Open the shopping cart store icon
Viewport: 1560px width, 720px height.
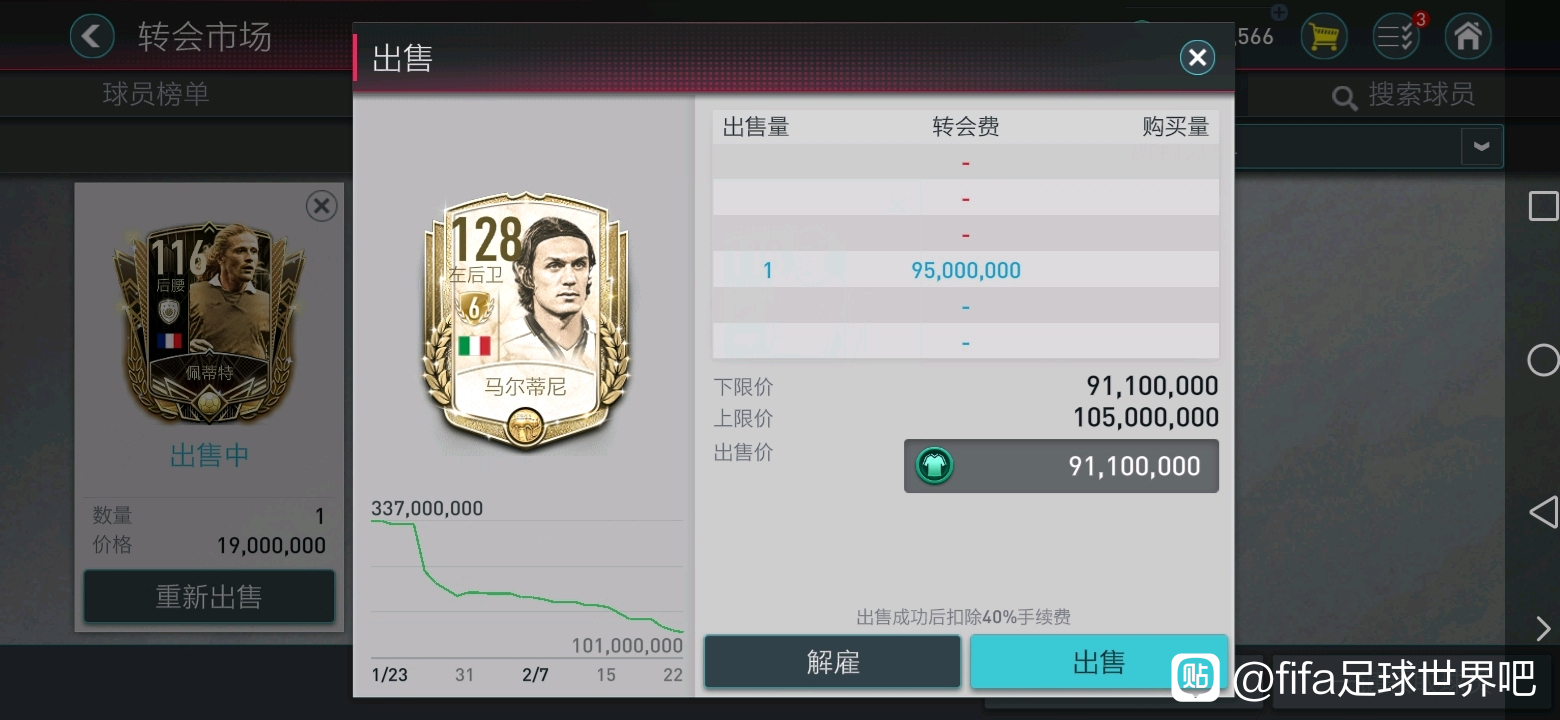1323,37
